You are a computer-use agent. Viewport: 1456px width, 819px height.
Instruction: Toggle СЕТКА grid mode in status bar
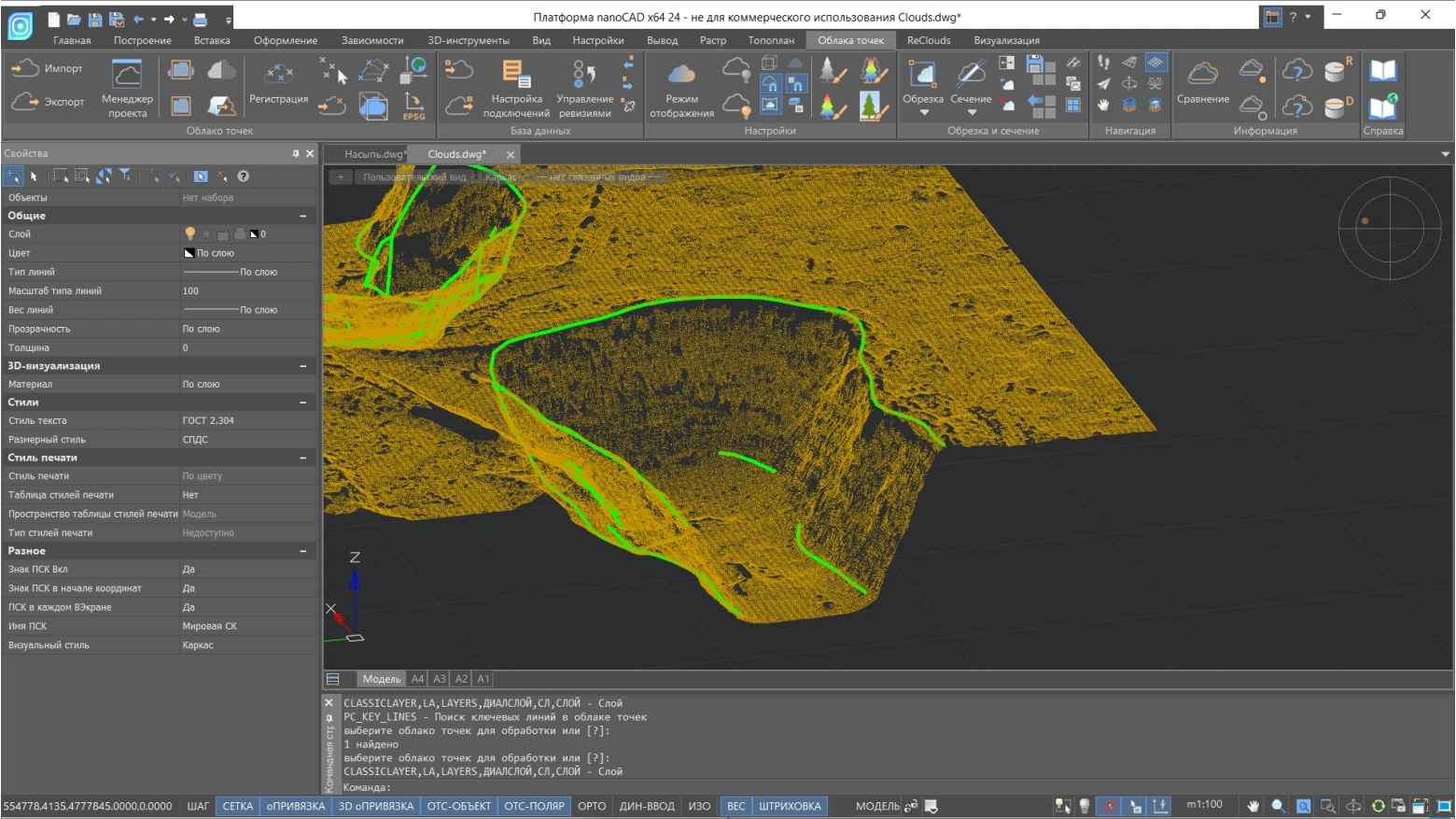click(x=237, y=806)
